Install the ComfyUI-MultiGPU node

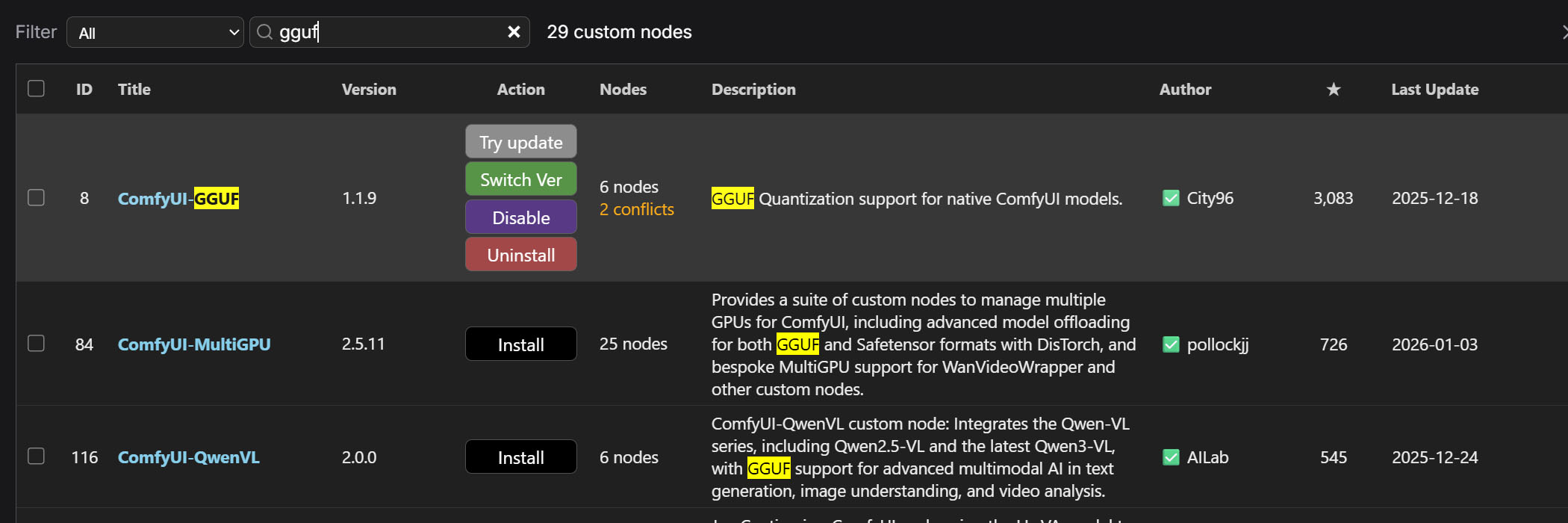[520, 344]
